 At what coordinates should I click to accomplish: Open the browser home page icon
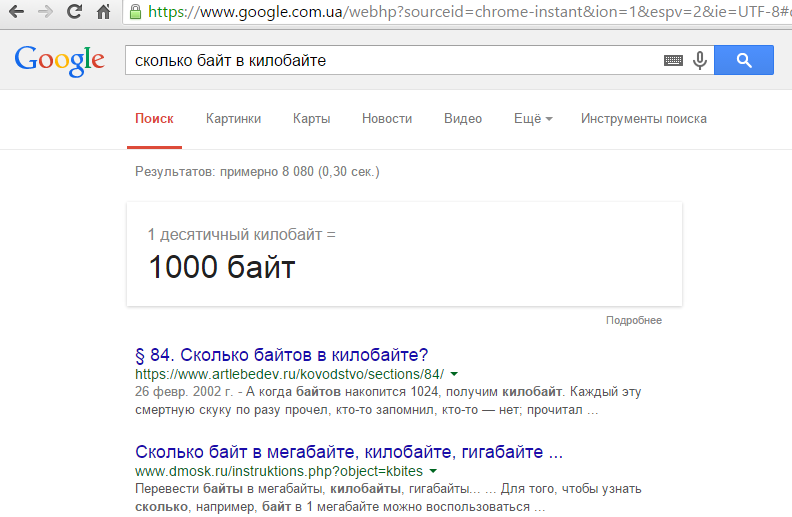[104, 11]
